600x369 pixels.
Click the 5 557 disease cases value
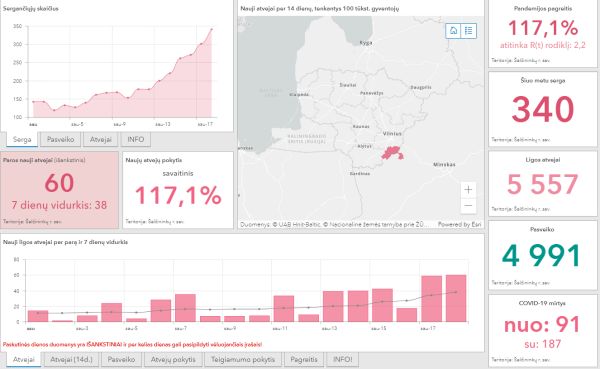click(543, 184)
